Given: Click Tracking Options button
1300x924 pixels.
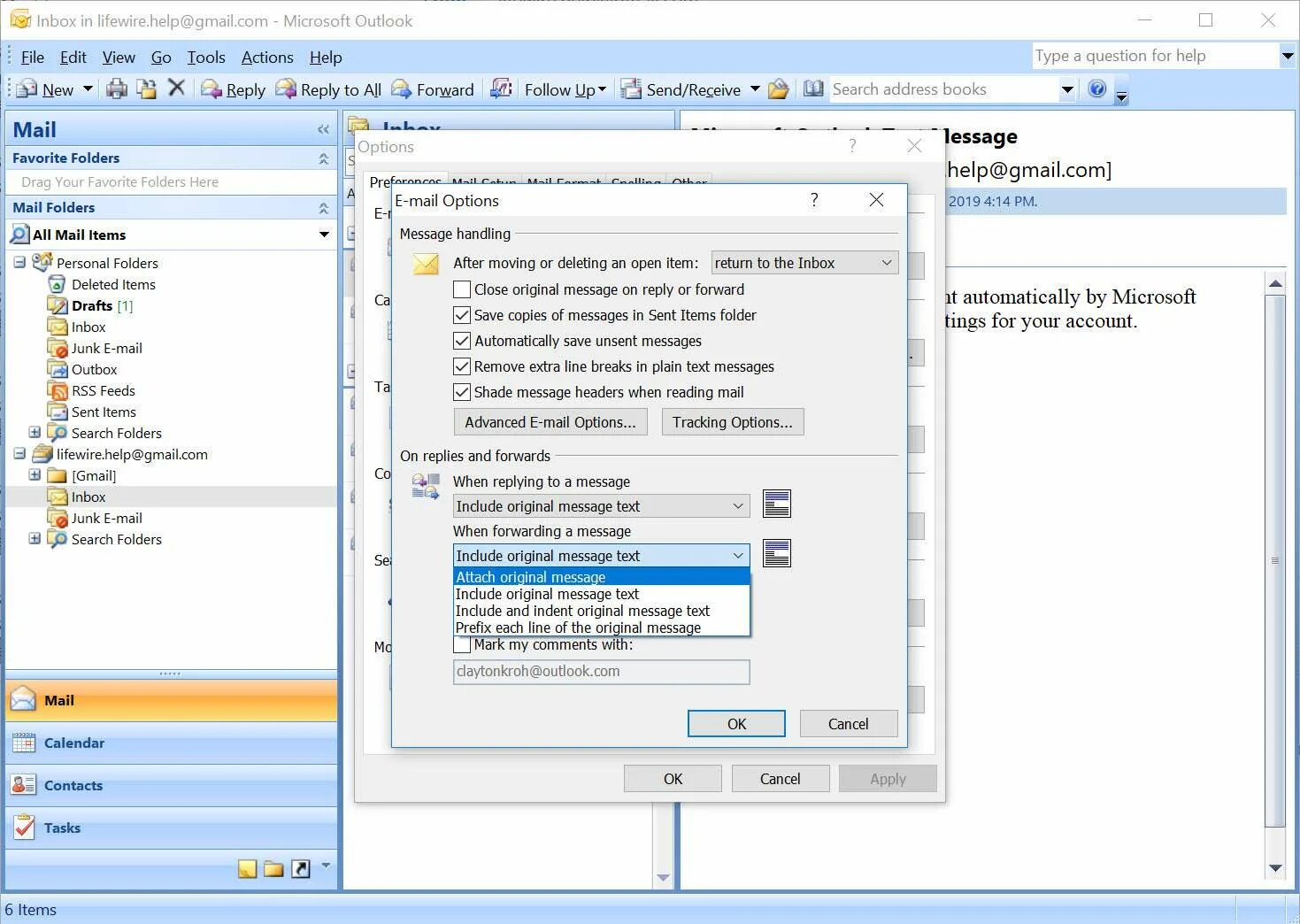Looking at the screenshot, I should [733, 422].
